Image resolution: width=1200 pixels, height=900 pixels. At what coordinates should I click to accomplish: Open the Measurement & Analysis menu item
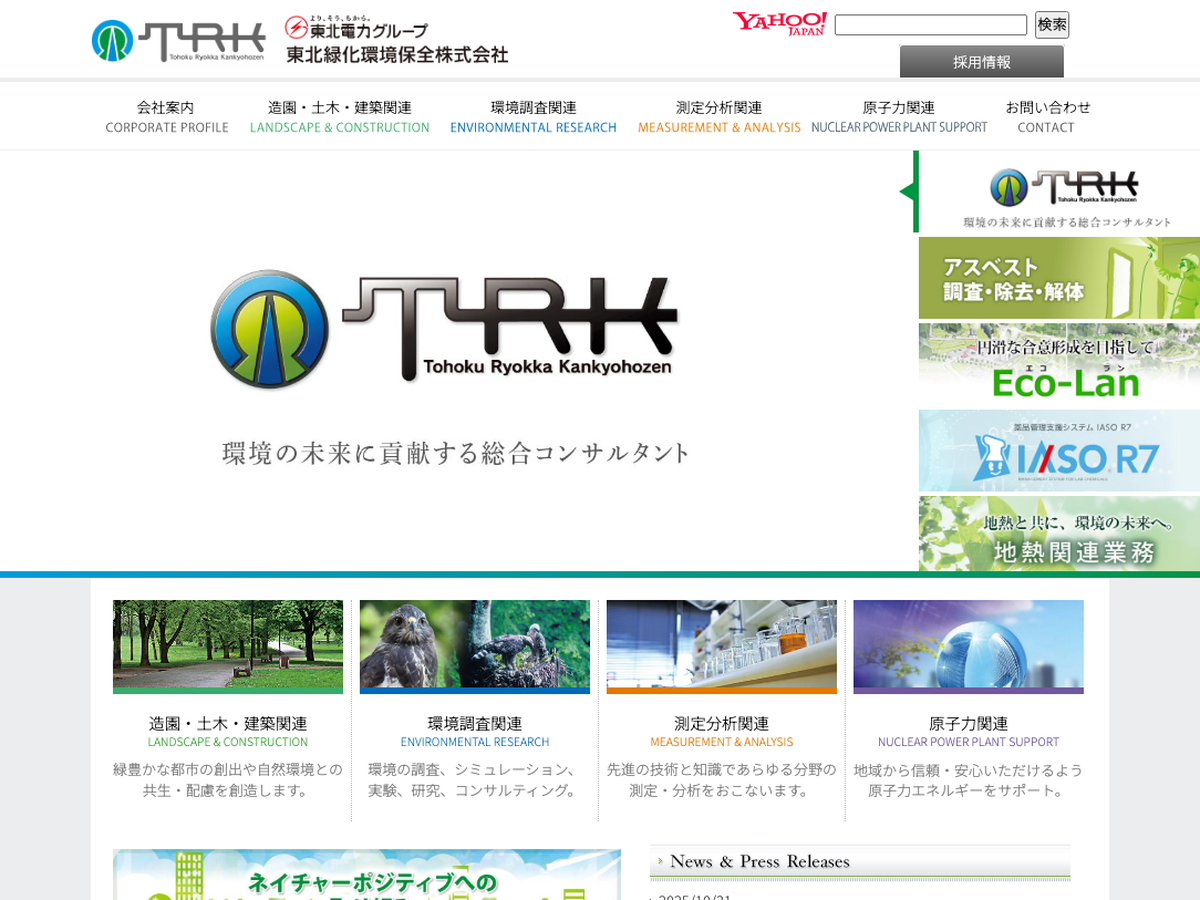[x=719, y=116]
